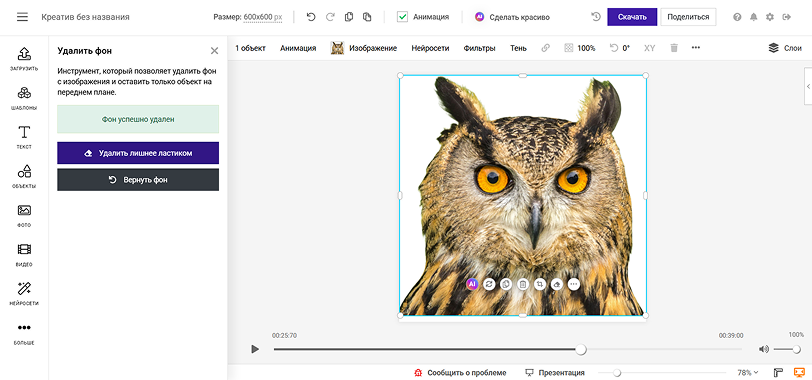Open XY position settings
The image size is (812, 380).
[649, 48]
